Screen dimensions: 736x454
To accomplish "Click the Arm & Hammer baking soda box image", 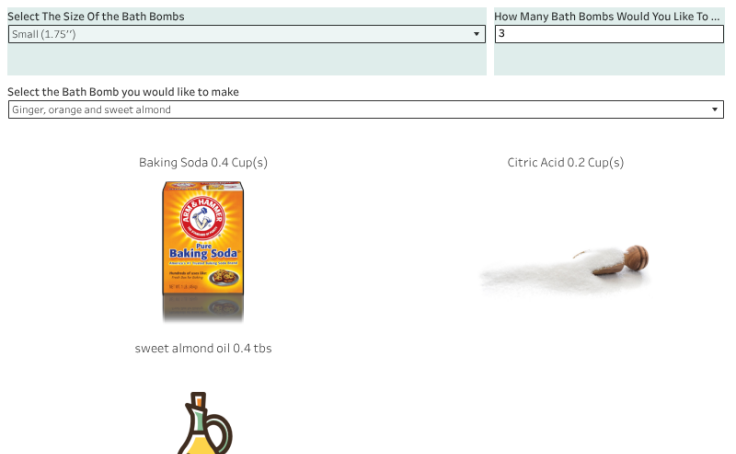I will point(203,252).
